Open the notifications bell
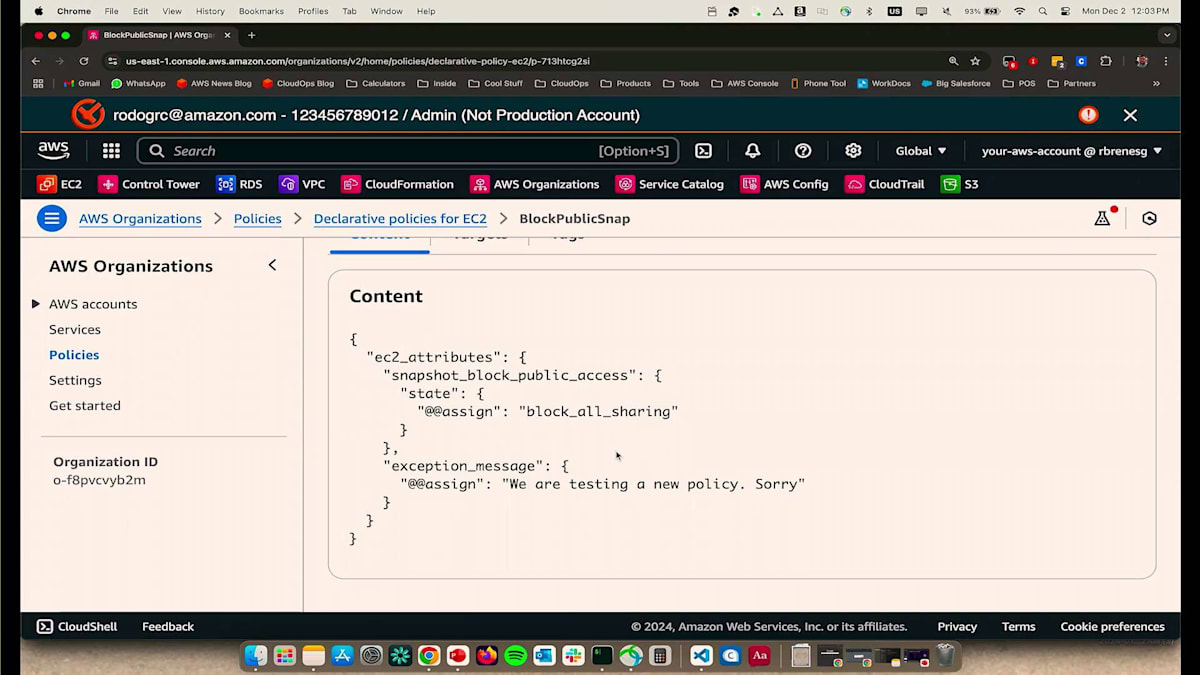Image resolution: width=1200 pixels, height=675 pixels. click(753, 151)
